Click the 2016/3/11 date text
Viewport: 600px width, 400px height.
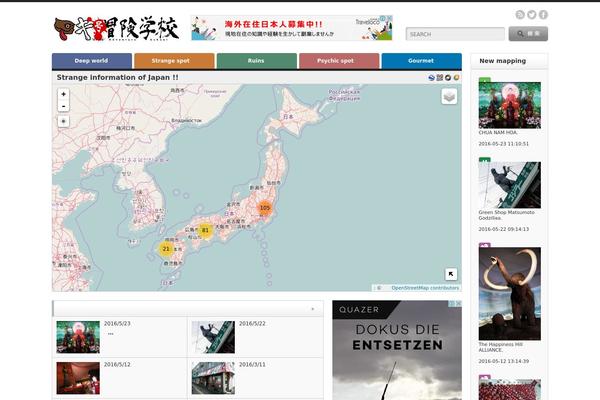click(252, 364)
